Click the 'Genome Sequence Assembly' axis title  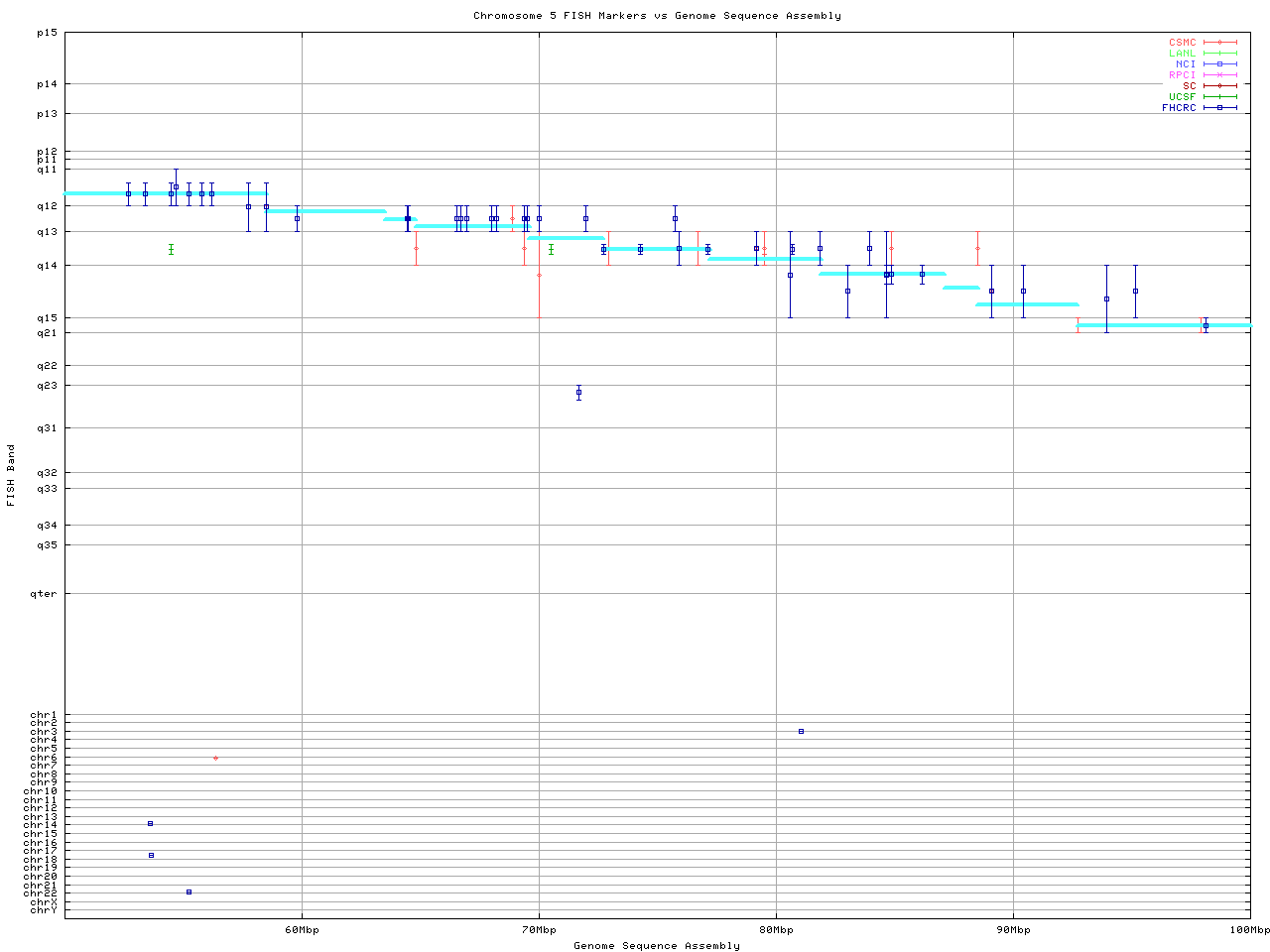pos(657,946)
